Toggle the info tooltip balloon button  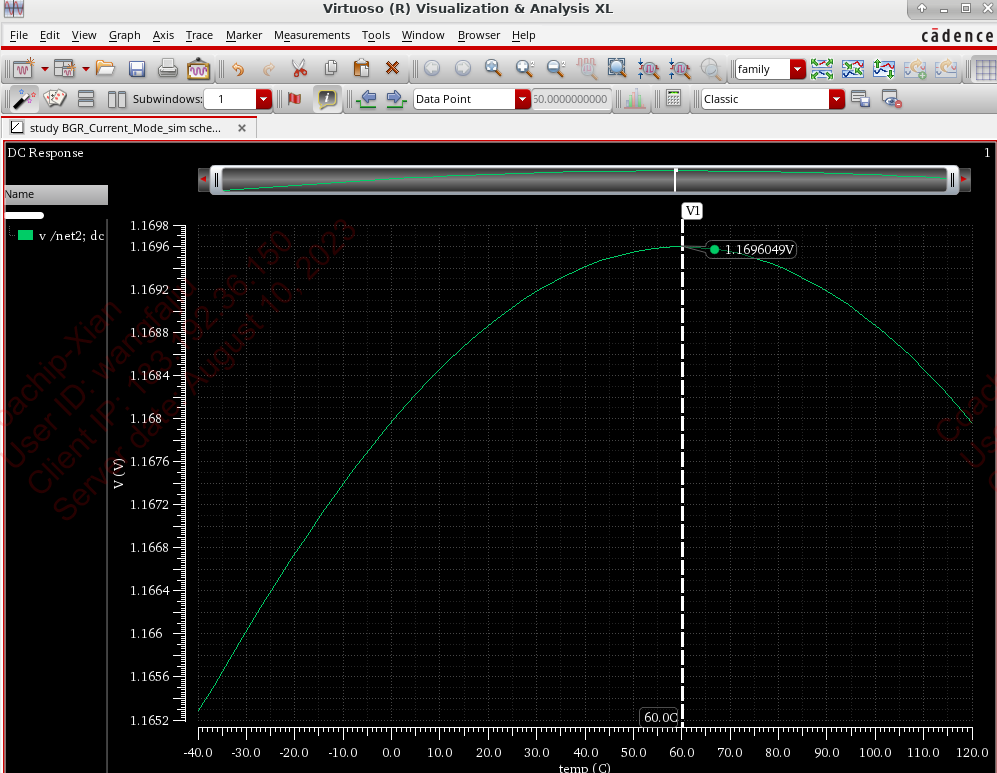point(326,99)
